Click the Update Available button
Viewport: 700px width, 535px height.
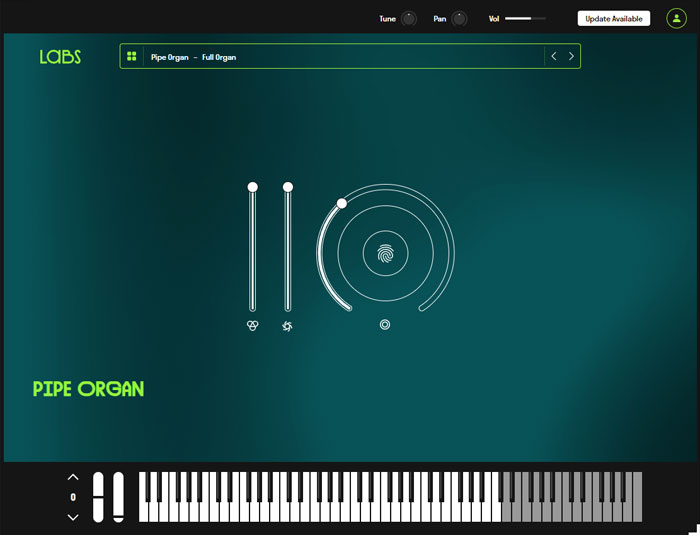614,19
